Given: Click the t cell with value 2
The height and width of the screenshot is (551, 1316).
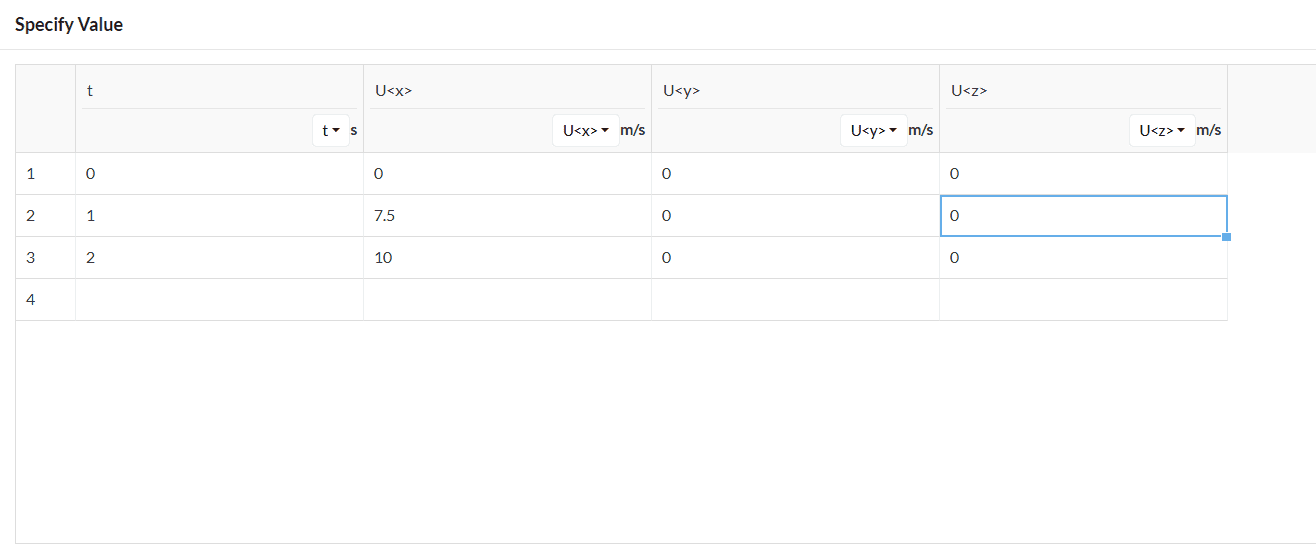Looking at the screenshot, I should click(219, 258).
